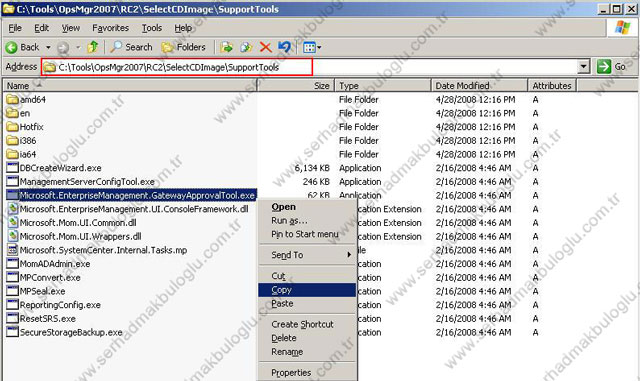
Task: Select the ResetSRS.exe file icon
Action: click(13, 319)
